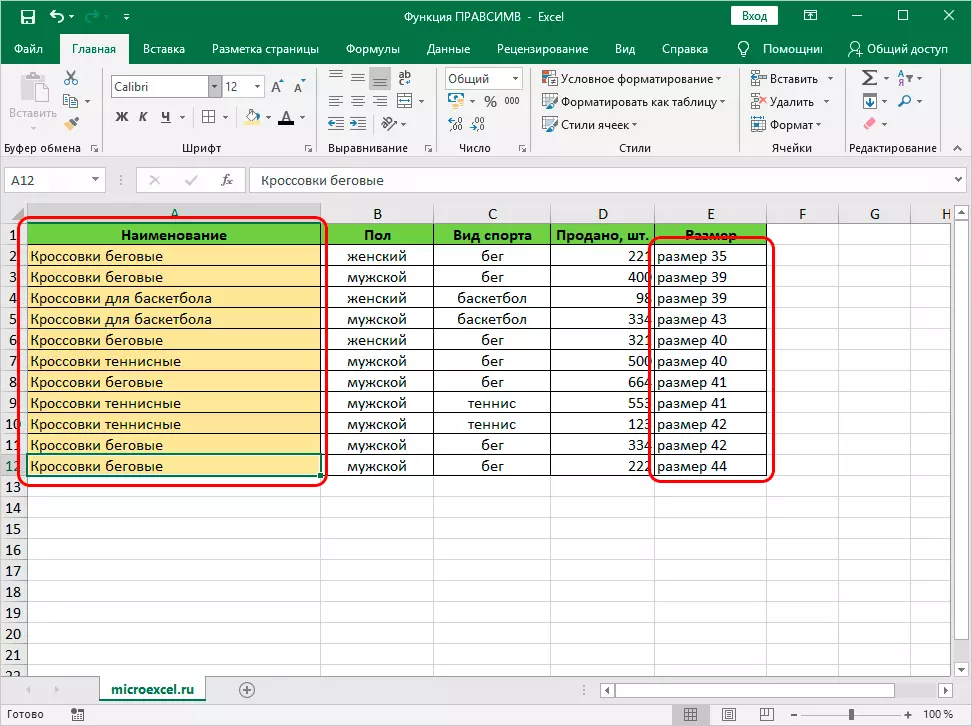This screenshot has height=726, width=972.
Task: Increase decimal places
Action: click(x=455, y=124)
